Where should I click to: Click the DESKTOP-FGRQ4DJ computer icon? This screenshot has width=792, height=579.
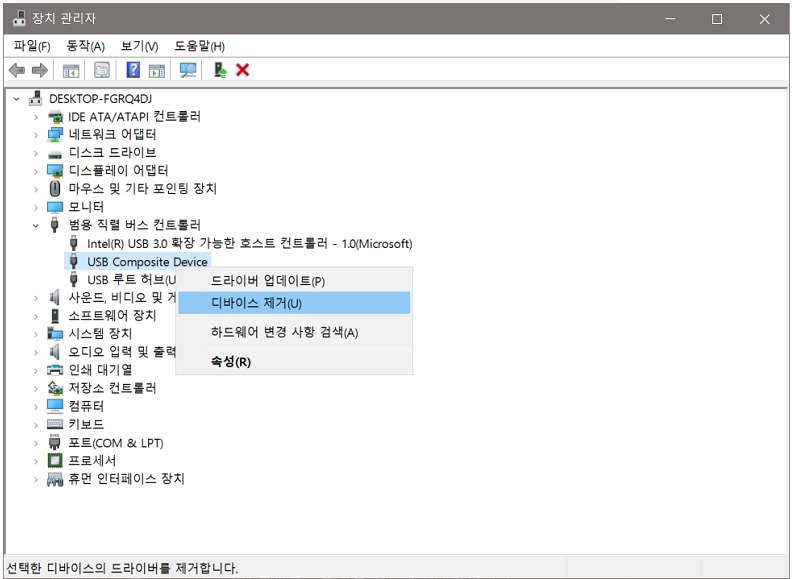(x=35, y=99)
